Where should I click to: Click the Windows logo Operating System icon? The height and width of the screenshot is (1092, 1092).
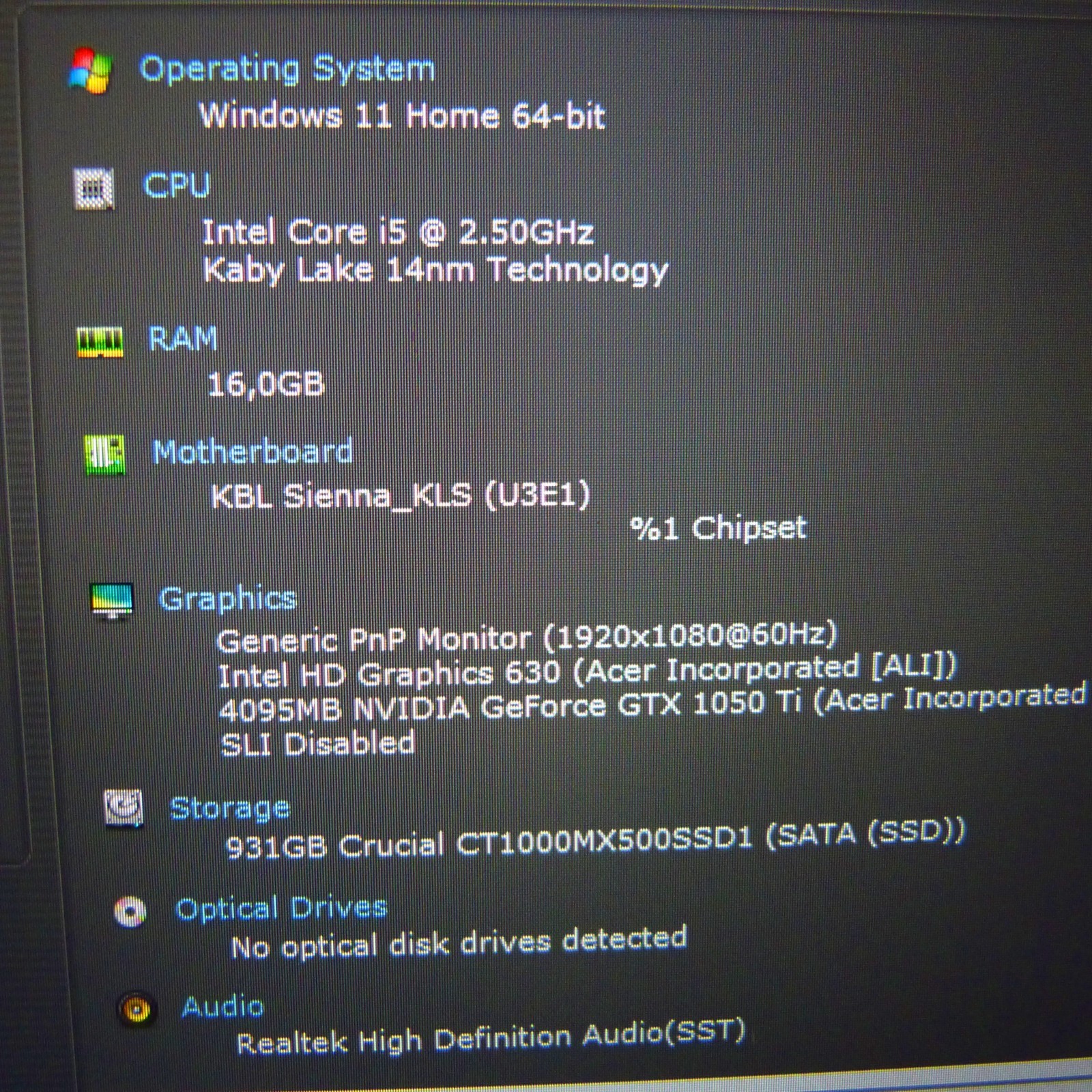[90, 70]
